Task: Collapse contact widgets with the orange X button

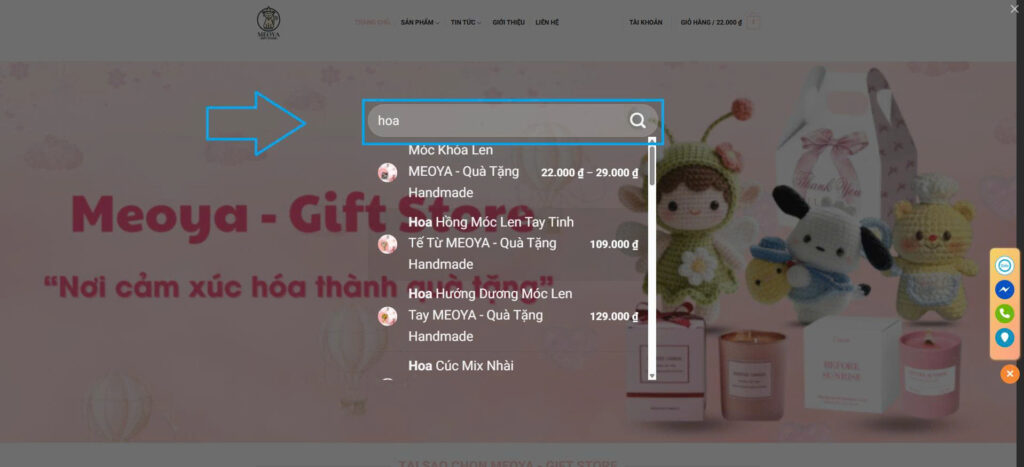Action: (1010, 374)
